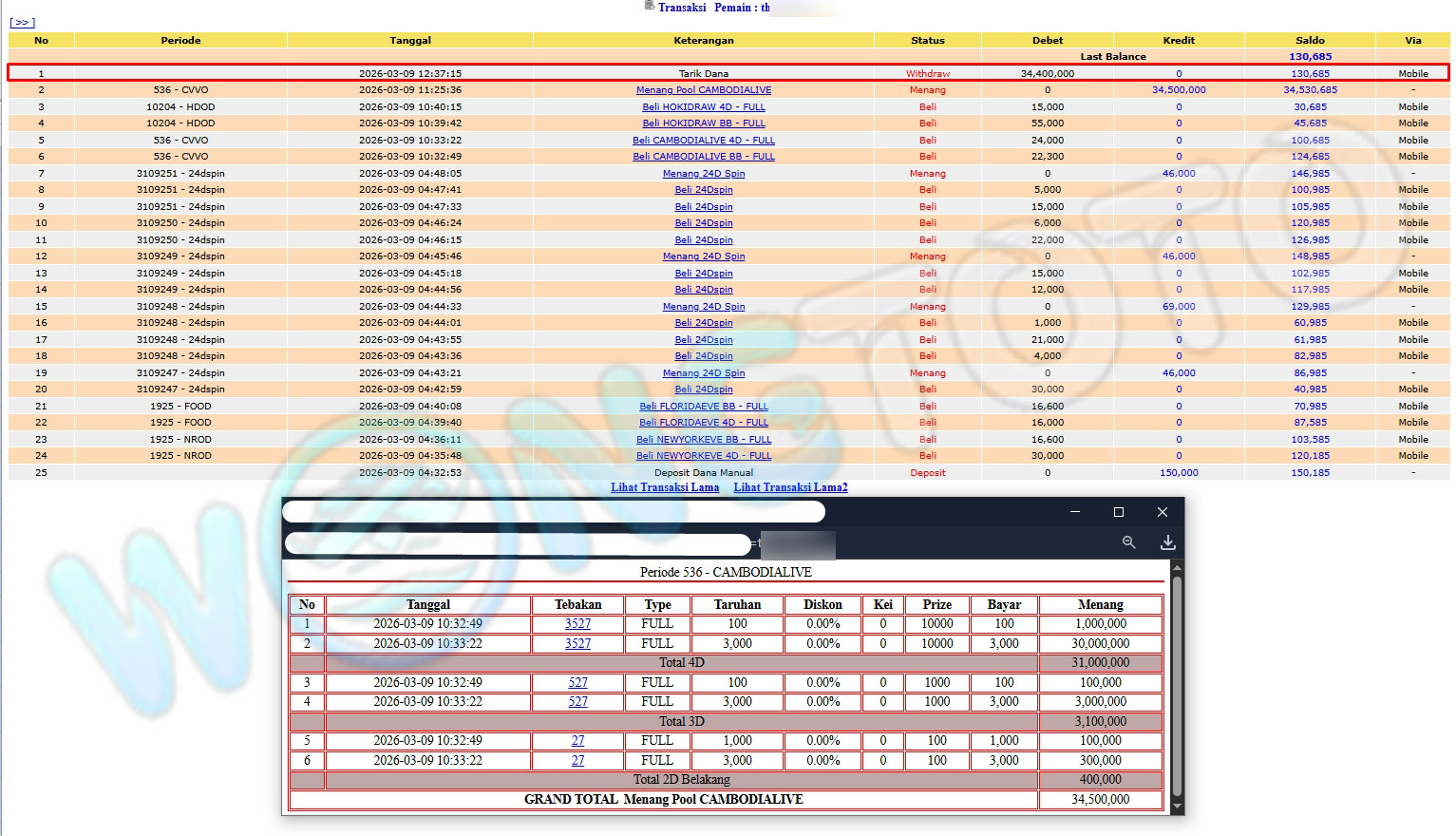Click the popup scrollbar down arrow
Screen dimensions: 1456x836
(1178, 807)
